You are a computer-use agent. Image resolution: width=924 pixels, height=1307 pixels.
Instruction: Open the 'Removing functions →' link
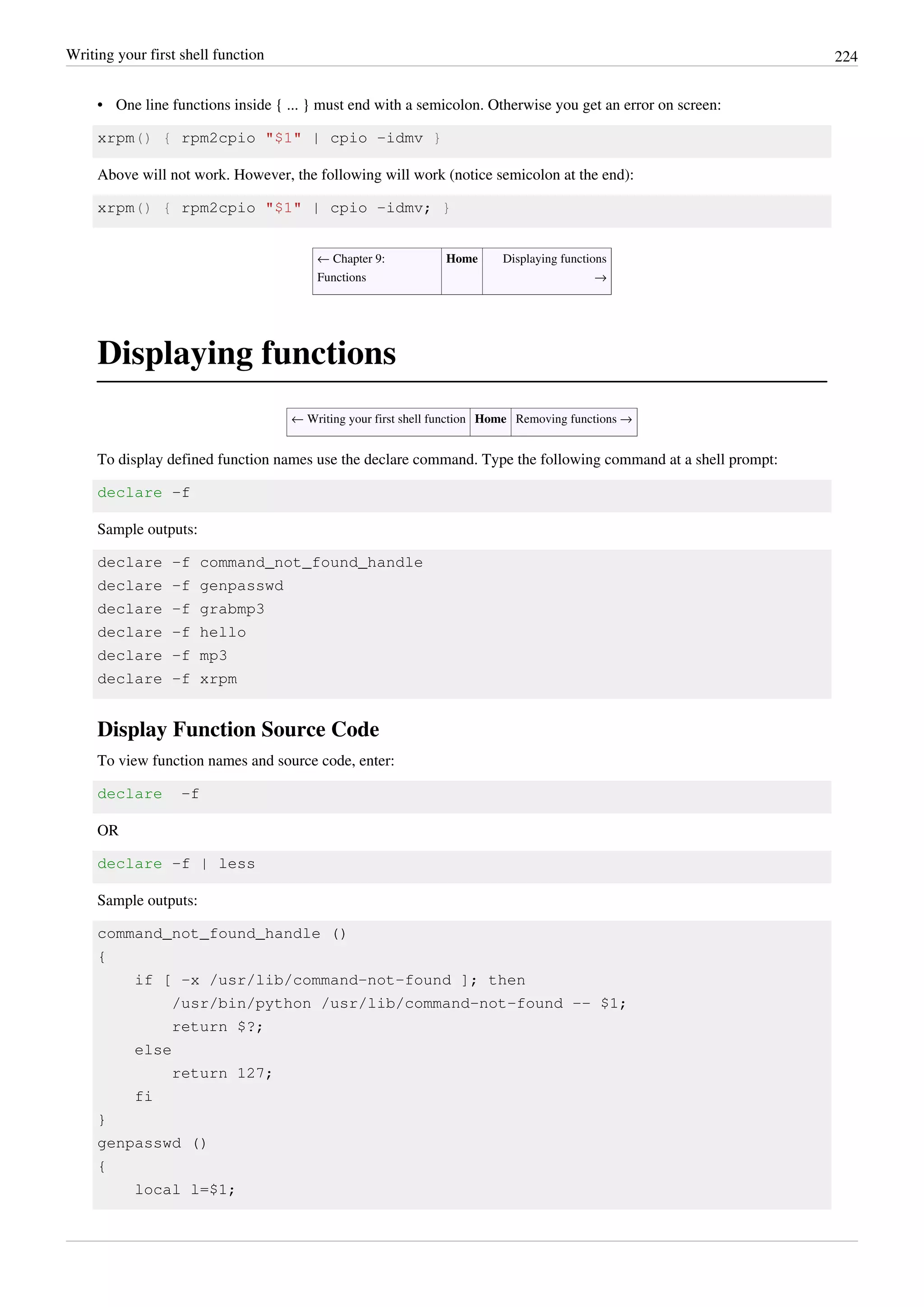tap(573, 420)
